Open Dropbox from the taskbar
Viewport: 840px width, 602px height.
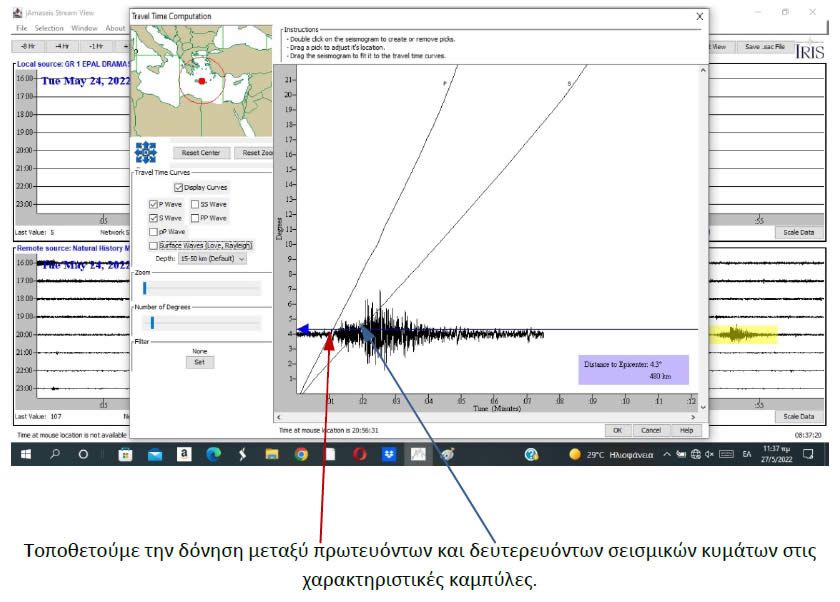pos(389,454)
